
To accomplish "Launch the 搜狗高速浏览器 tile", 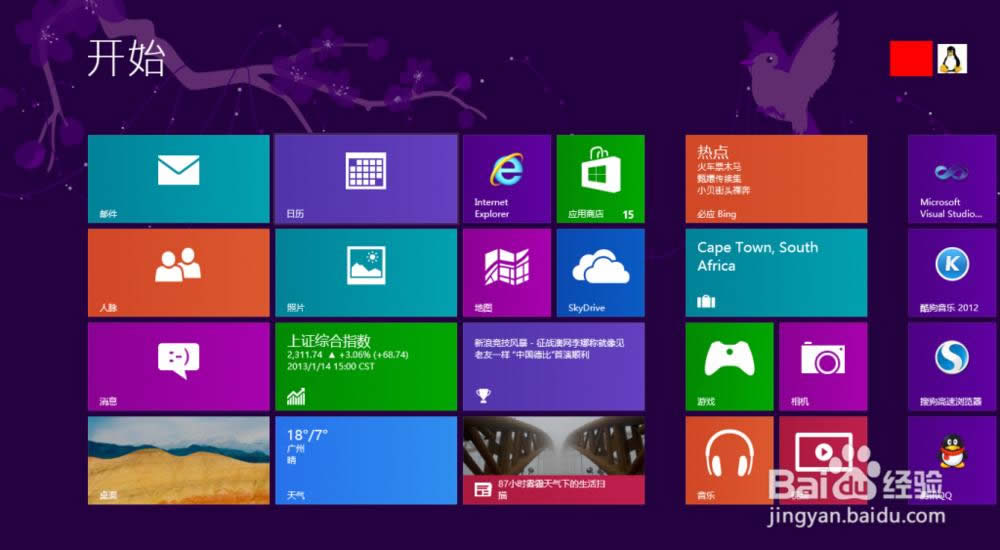I will point(952,366).
